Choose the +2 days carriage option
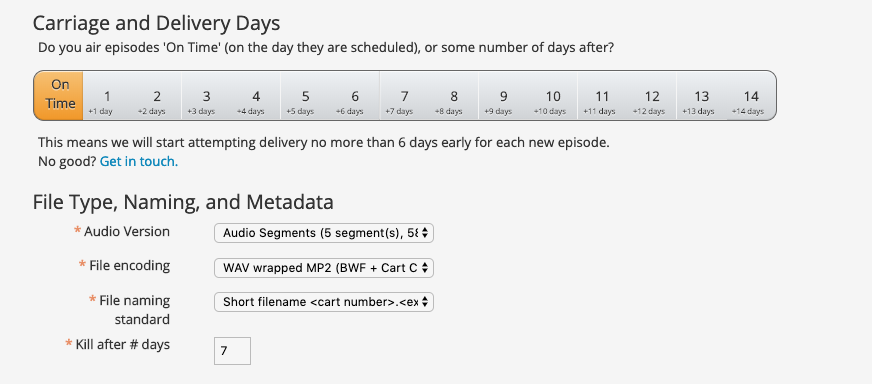Screen dimensions: 872x384 coord(157,95)
